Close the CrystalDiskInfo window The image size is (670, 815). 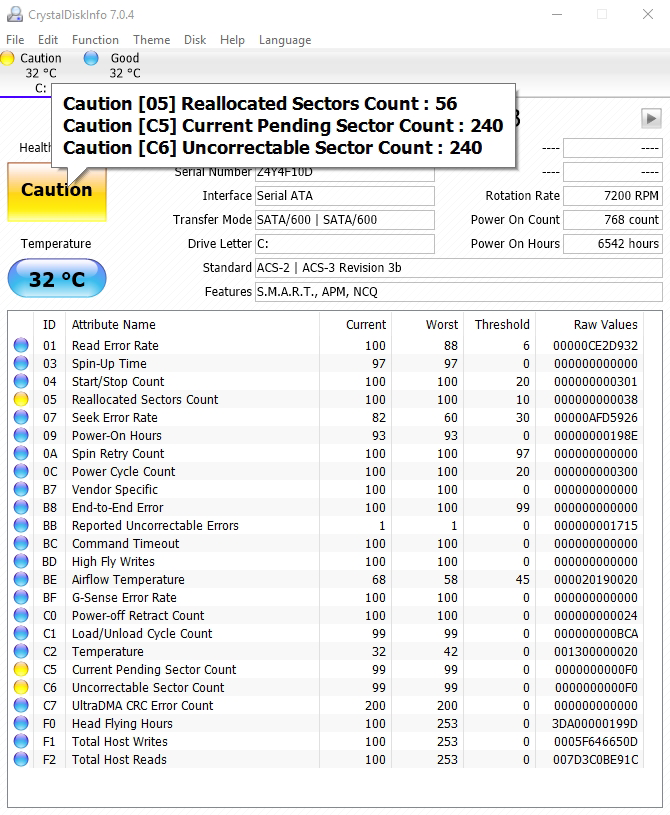648,15
